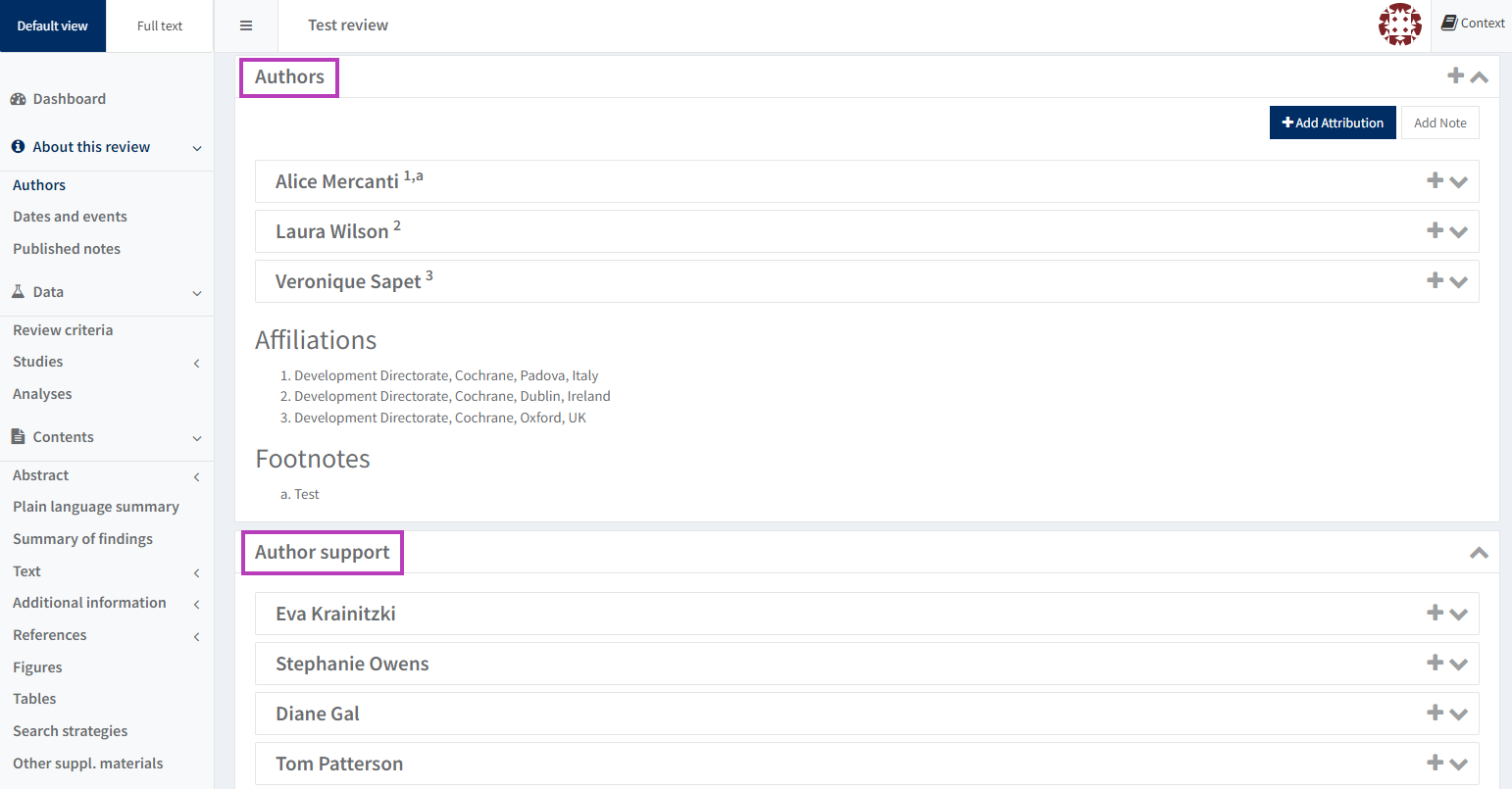
Task: Click plus icon in Authors section header
Action: pyautogui.click(x=1456, y=75)
